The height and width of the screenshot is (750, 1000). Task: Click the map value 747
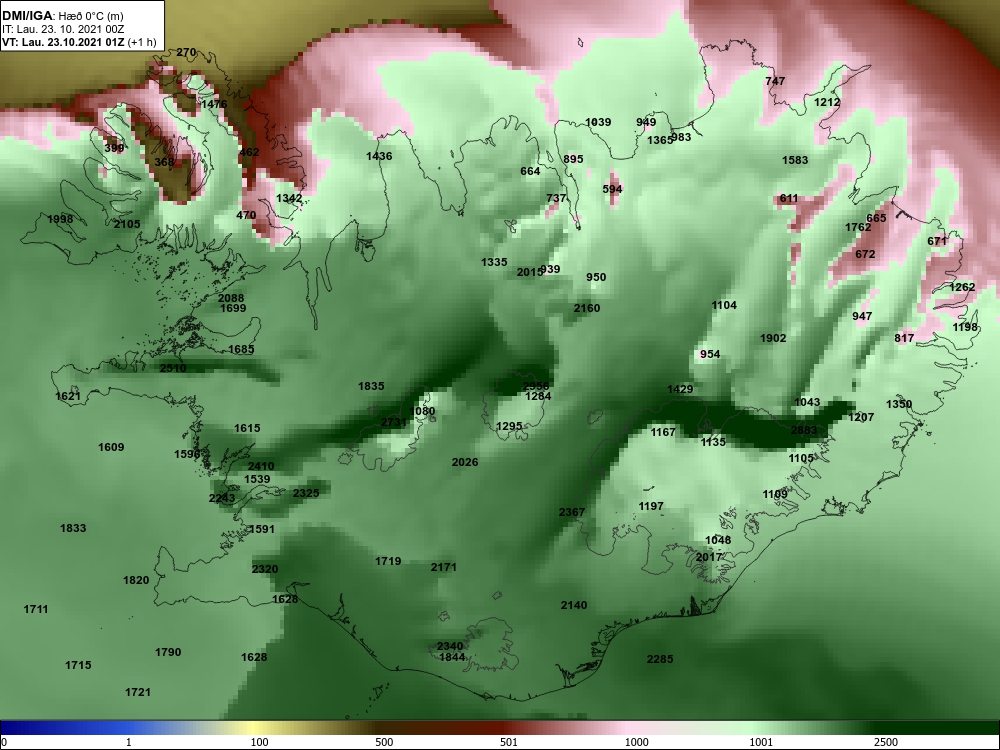click(775, 81)
